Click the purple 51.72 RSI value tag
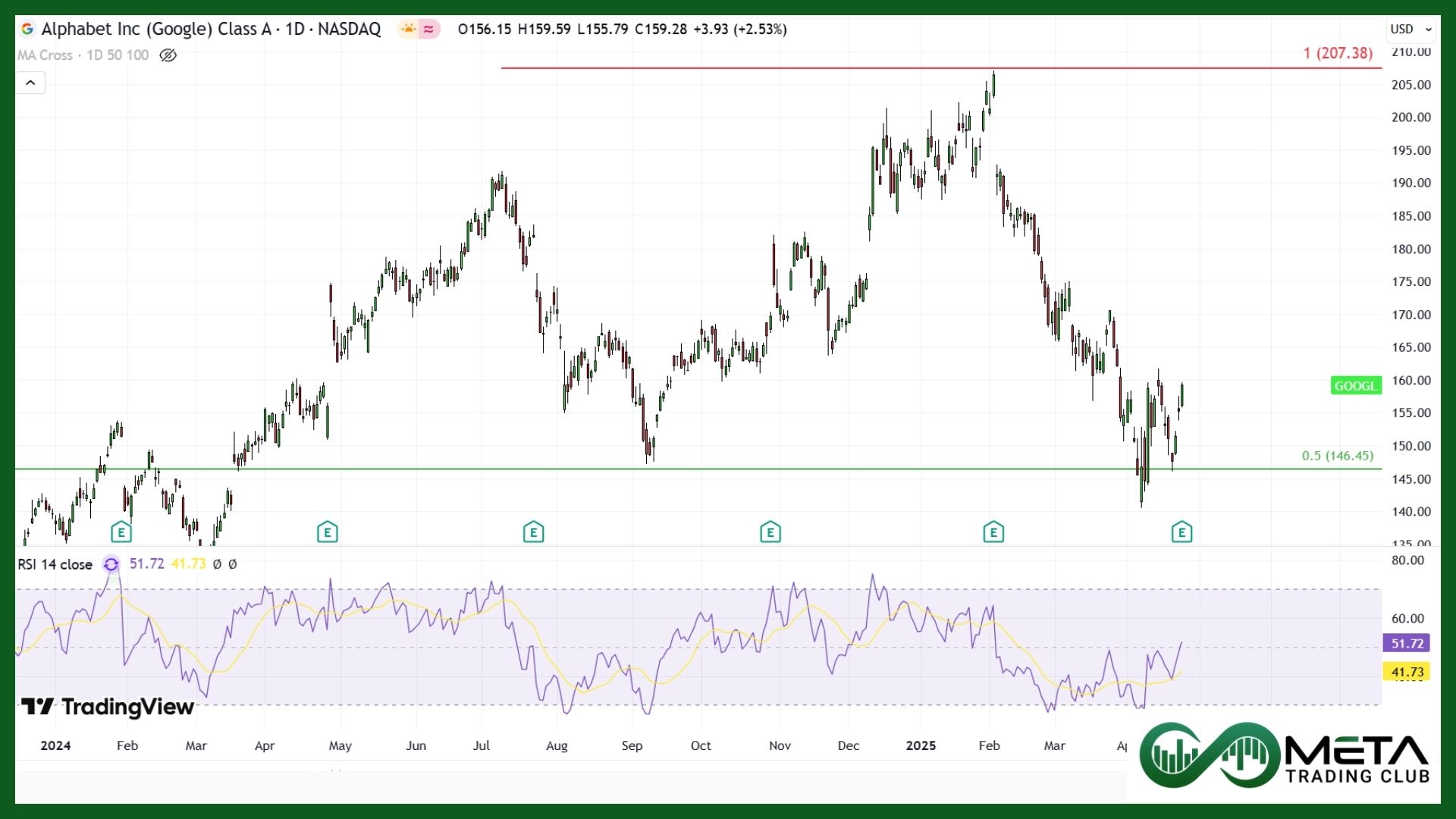1456x819 pixels. point(1407,643)
